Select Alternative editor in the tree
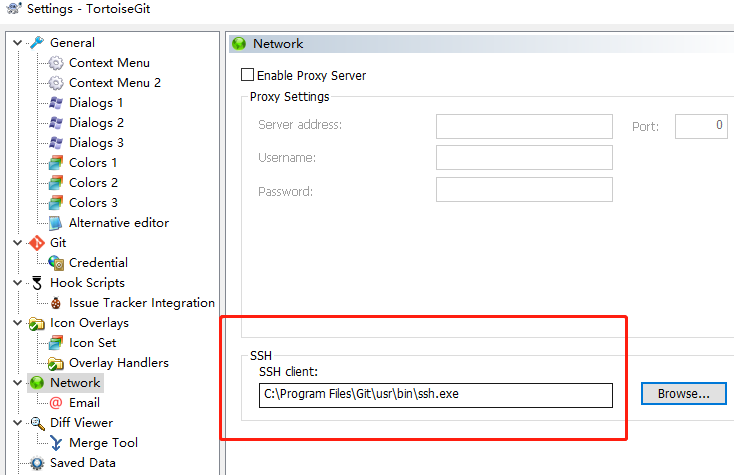Screen dimensions: 734x475 pos(119,223)
